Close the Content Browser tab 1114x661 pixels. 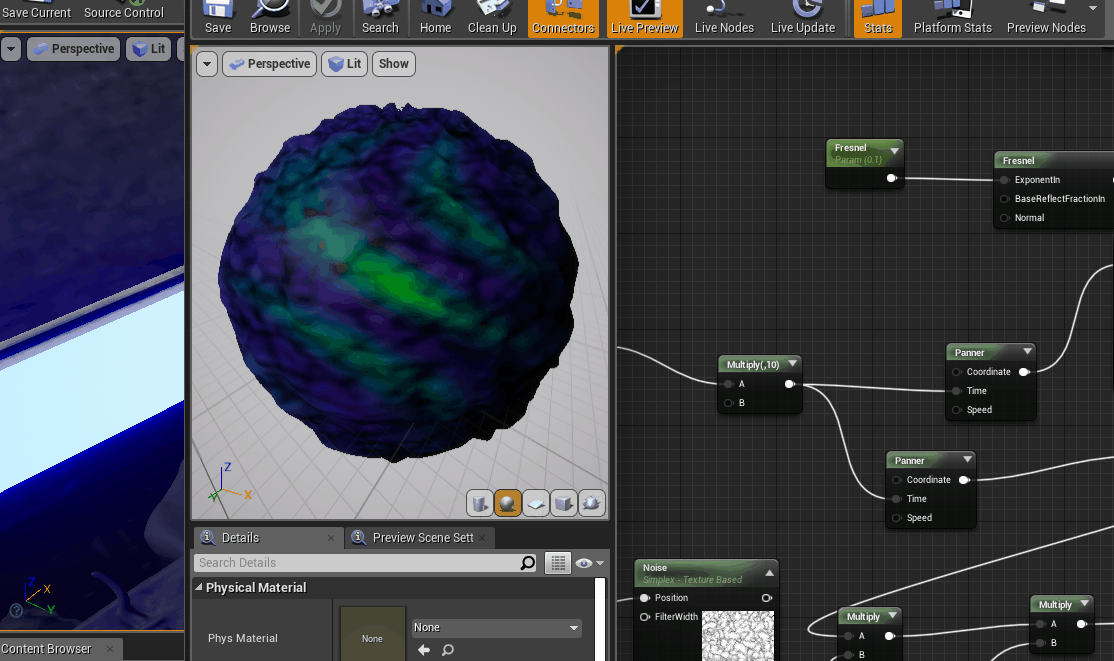pyautogui.click(x=109, y=649)
